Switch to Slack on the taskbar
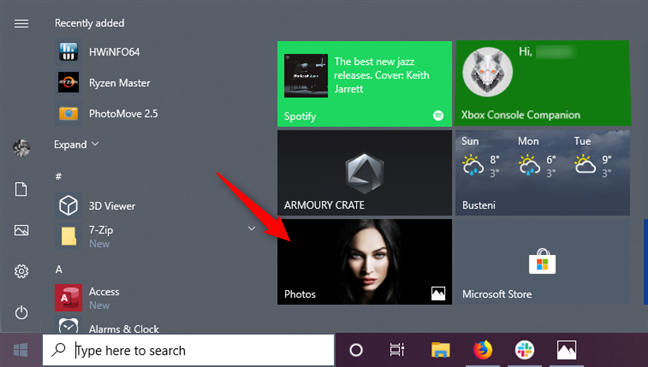648x367 pixels. [x=524, y=350]
